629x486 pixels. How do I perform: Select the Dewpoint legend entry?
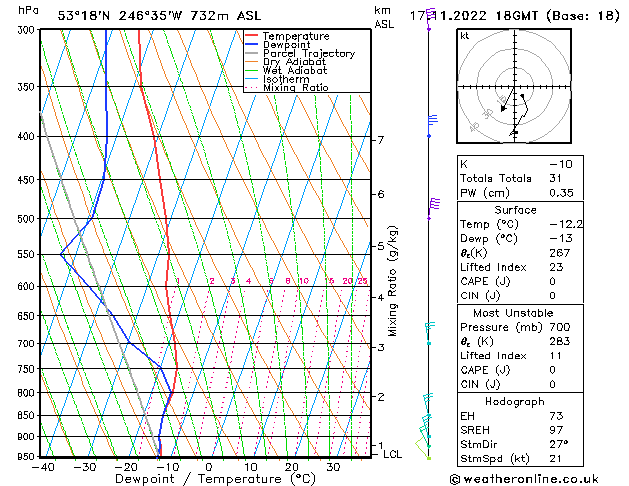tap(289, 45)
